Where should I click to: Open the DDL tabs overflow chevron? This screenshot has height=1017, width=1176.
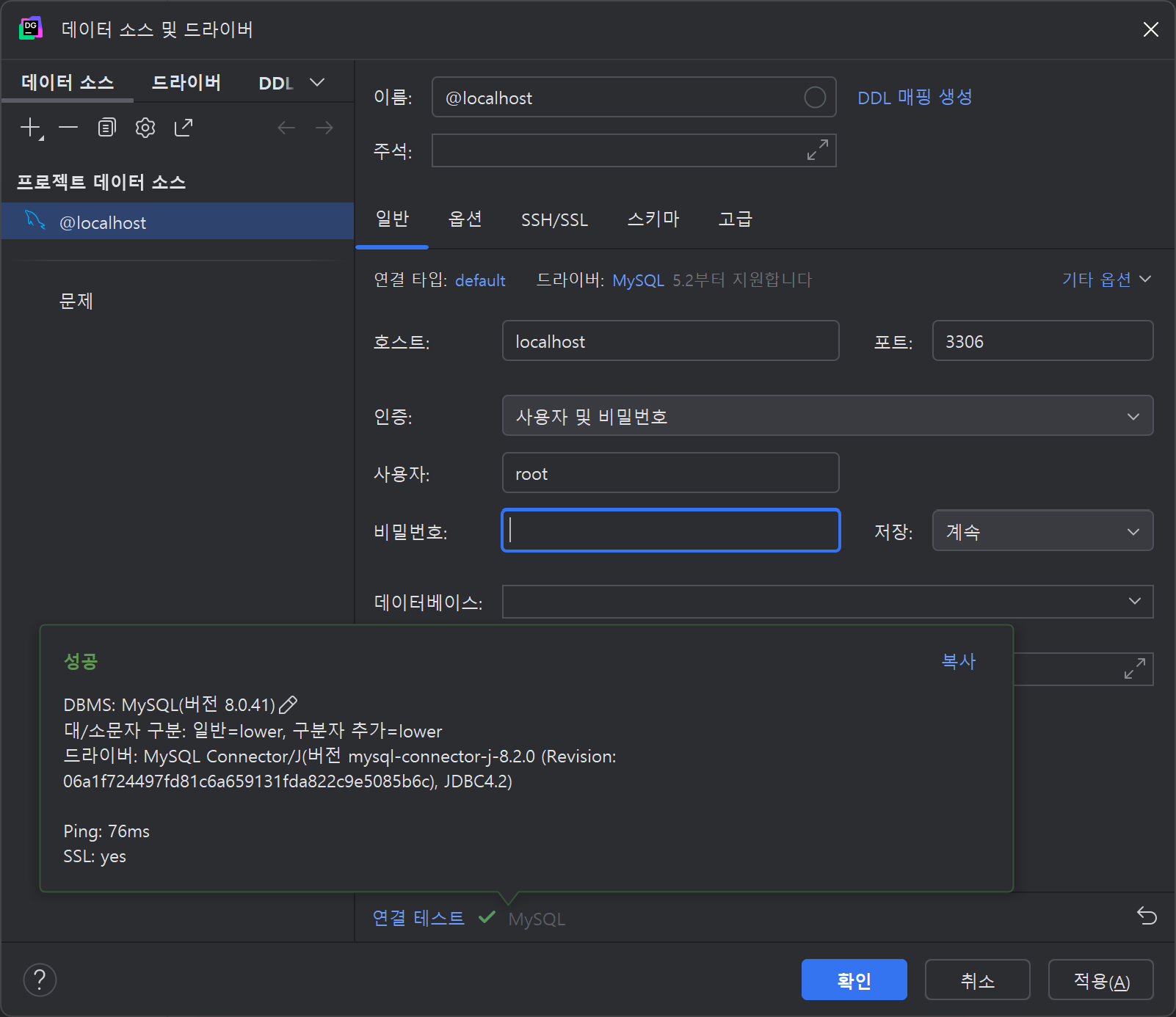[x=317, y=82]
